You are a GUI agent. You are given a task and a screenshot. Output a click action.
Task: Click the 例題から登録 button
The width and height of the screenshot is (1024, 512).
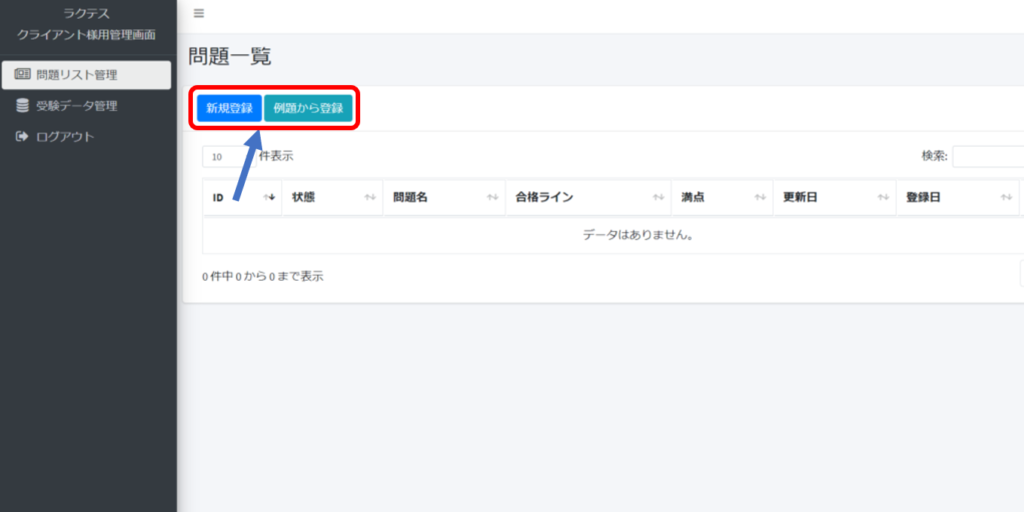[x=308, y=108]
